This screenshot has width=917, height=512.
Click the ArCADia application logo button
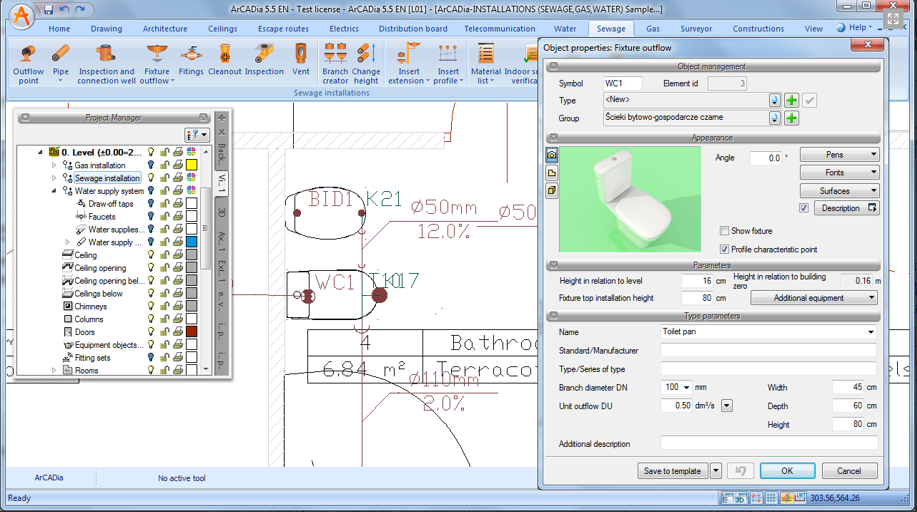pos(22,16)
